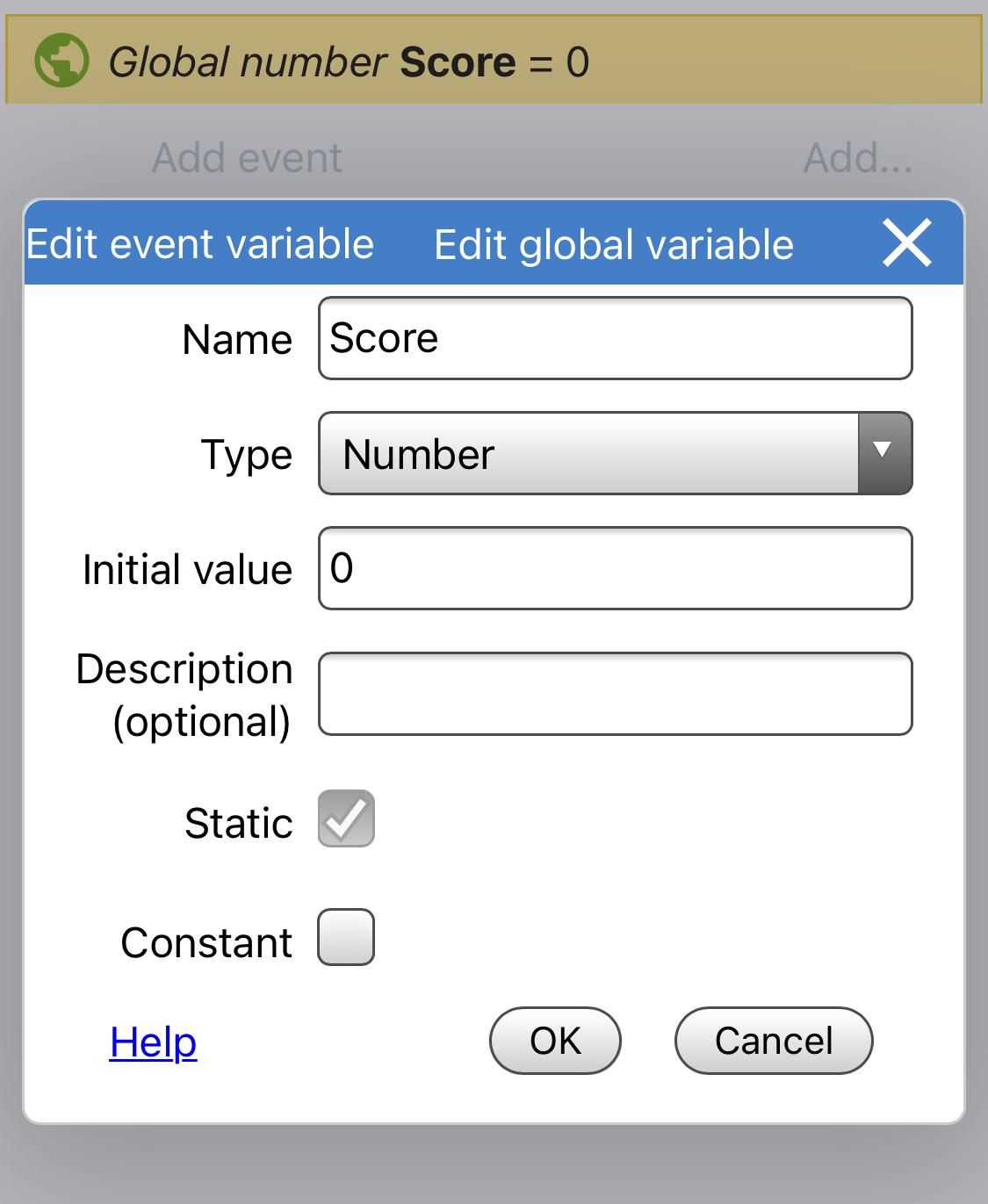Select the Global number Score variable row
The height and width of the screenshot is (1204, 988).
494,60
